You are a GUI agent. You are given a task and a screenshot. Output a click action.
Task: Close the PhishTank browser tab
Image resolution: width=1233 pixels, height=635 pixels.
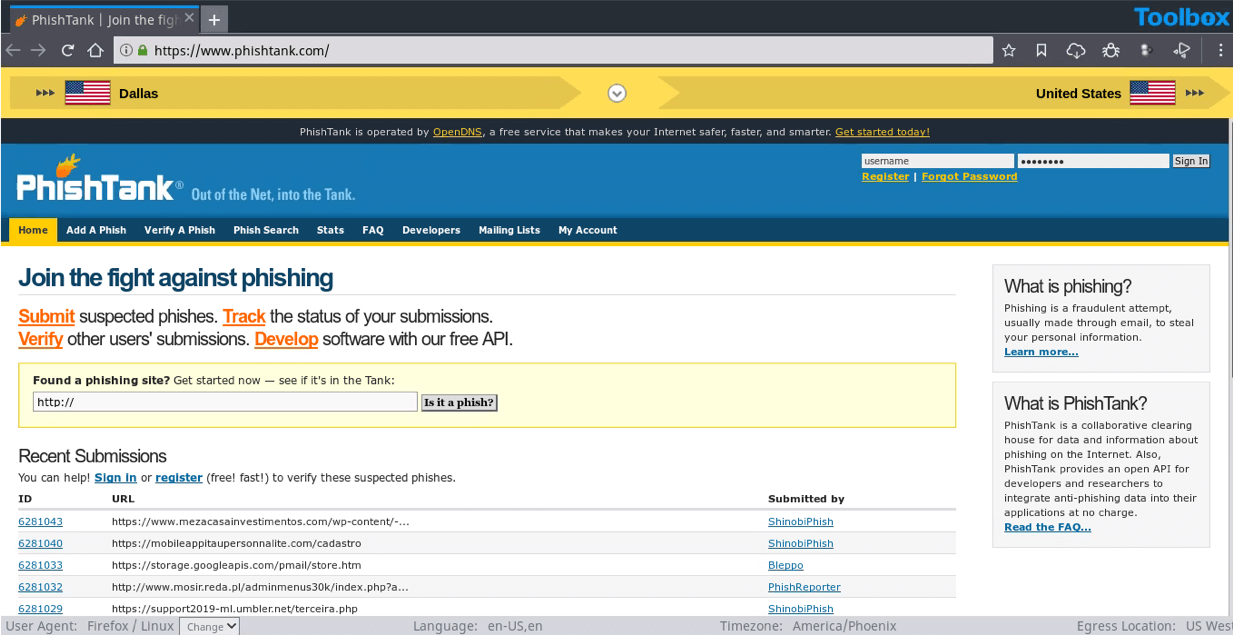[189, 19]
